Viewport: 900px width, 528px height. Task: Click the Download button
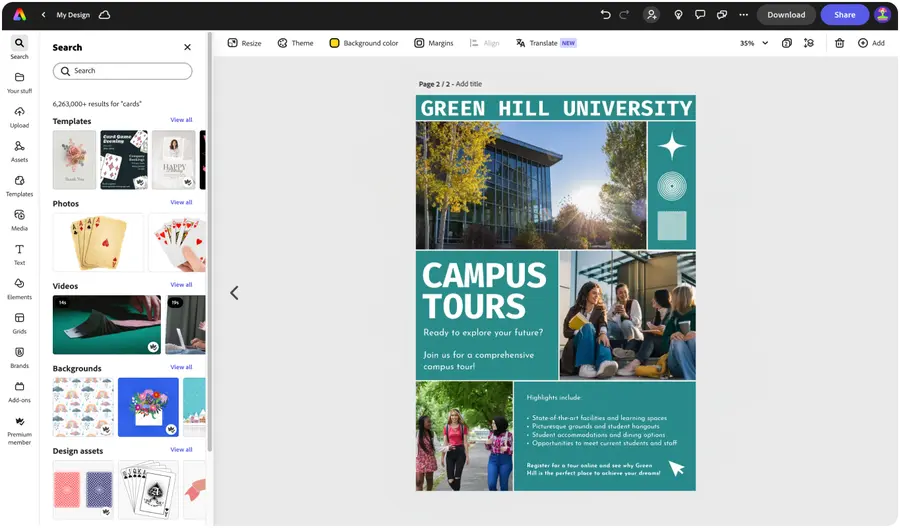[x=786, y=15]
